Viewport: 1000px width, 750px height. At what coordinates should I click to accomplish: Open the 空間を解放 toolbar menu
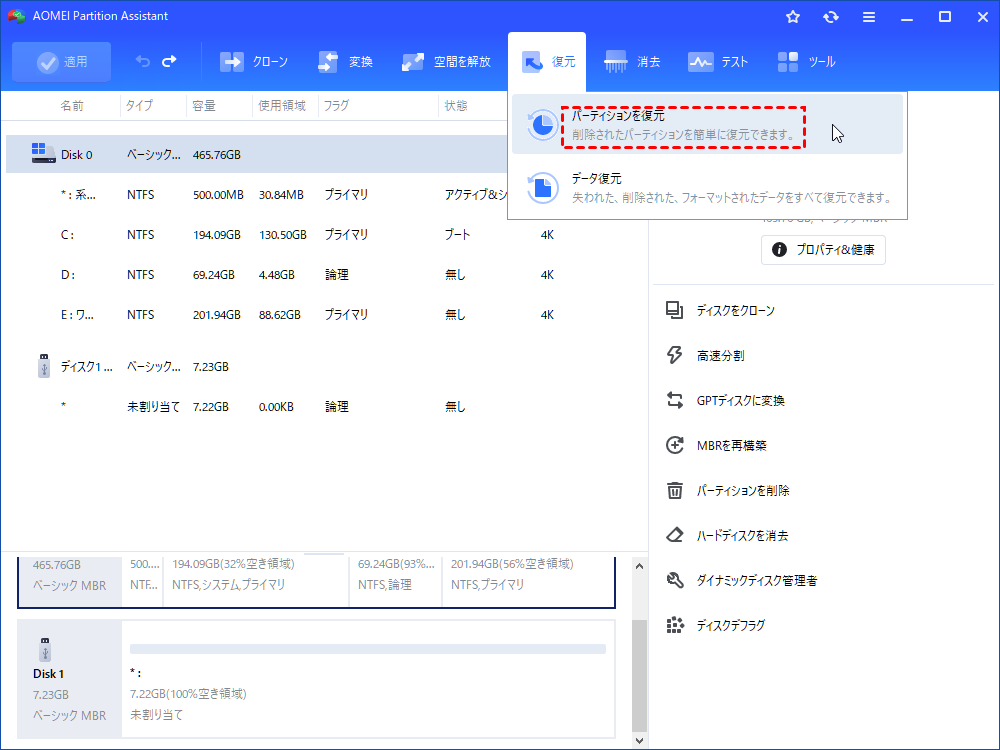click(446, 62)
